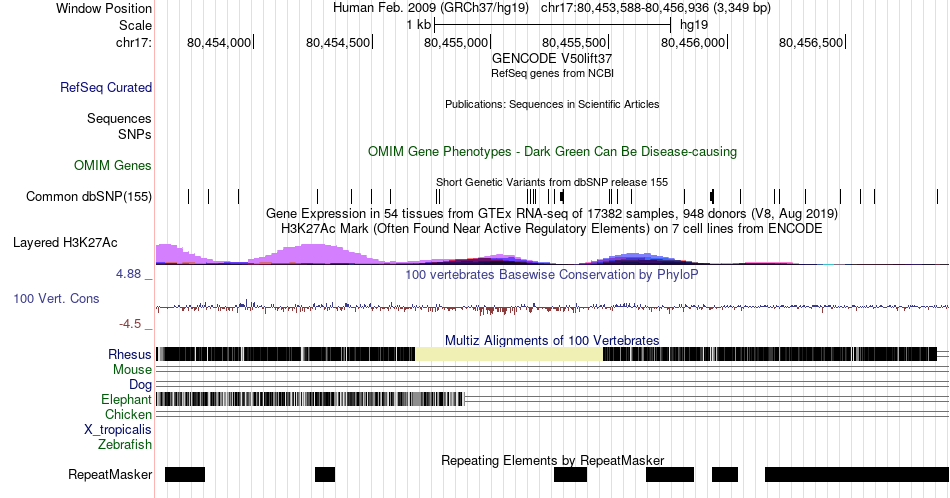Click Publications: Sequences in Scientific Articles title
The width and height of the screenshot is (950, 498).
552,104
